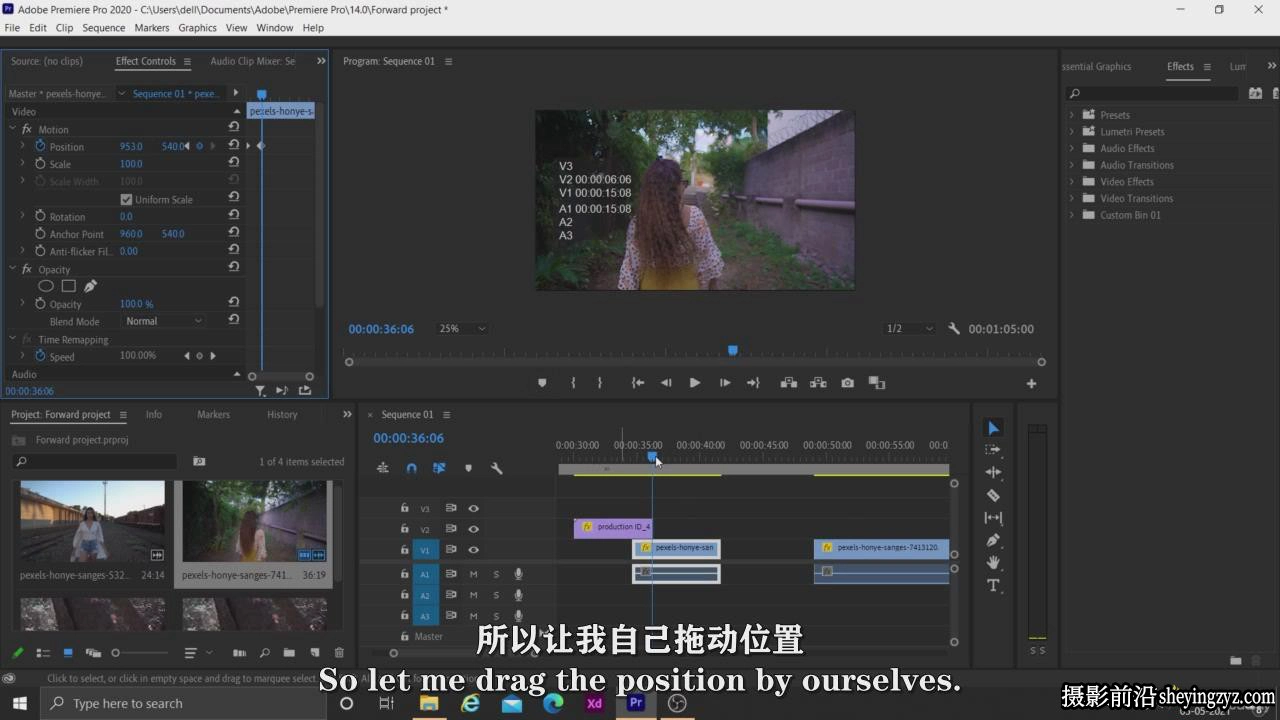The height and width of the screenshot is (720, 1280).
Task: Open the File menu
Action: 12,28
